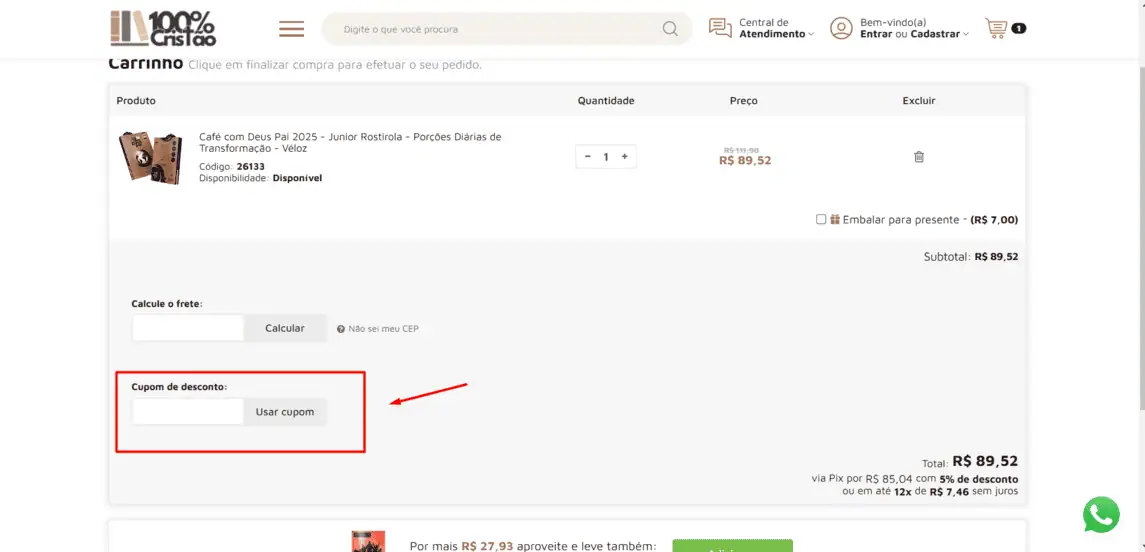Open the shopping cart icon
1145x552 pixels.
click(x=995, y=28)
